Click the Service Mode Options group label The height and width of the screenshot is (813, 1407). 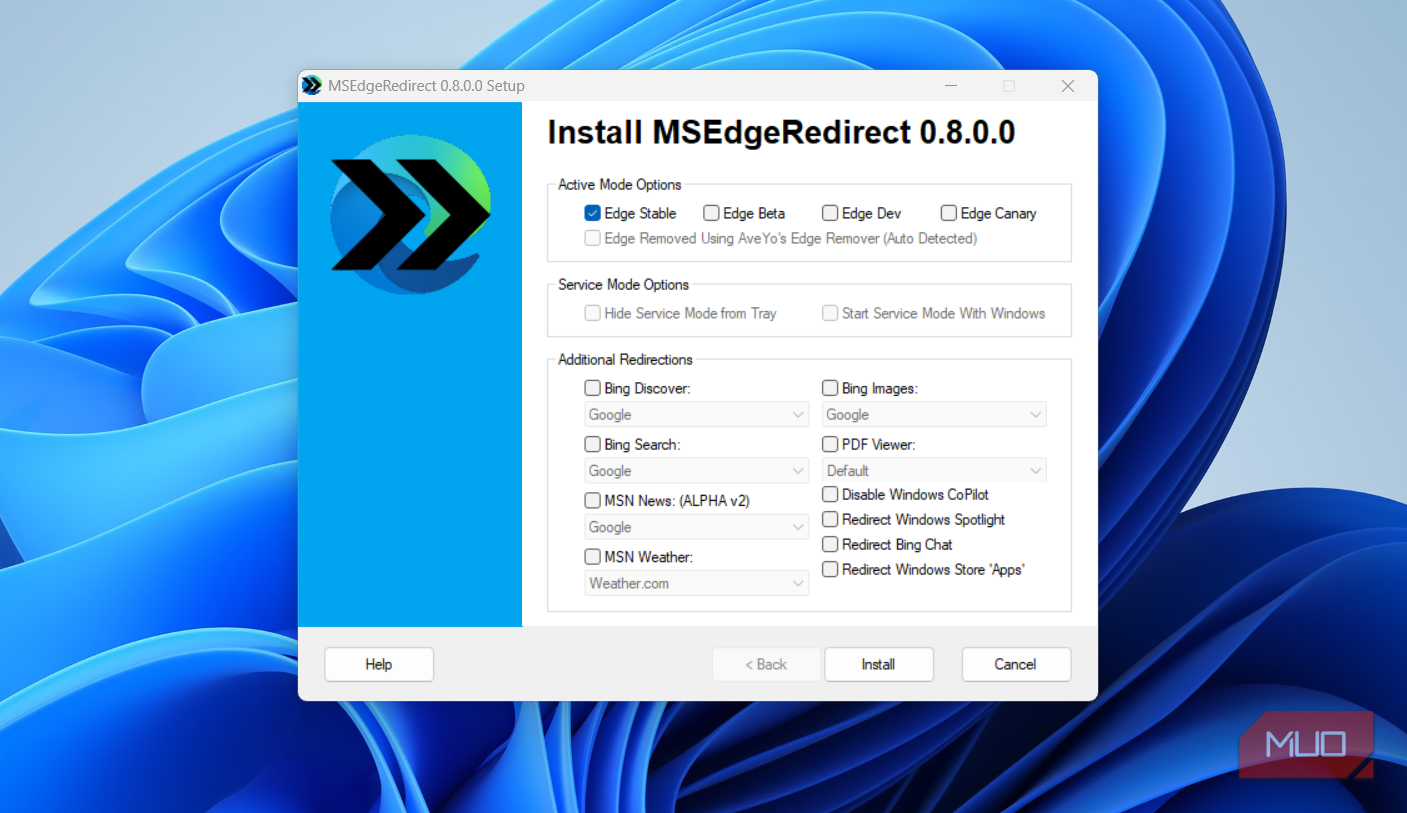tap(624, 285)
